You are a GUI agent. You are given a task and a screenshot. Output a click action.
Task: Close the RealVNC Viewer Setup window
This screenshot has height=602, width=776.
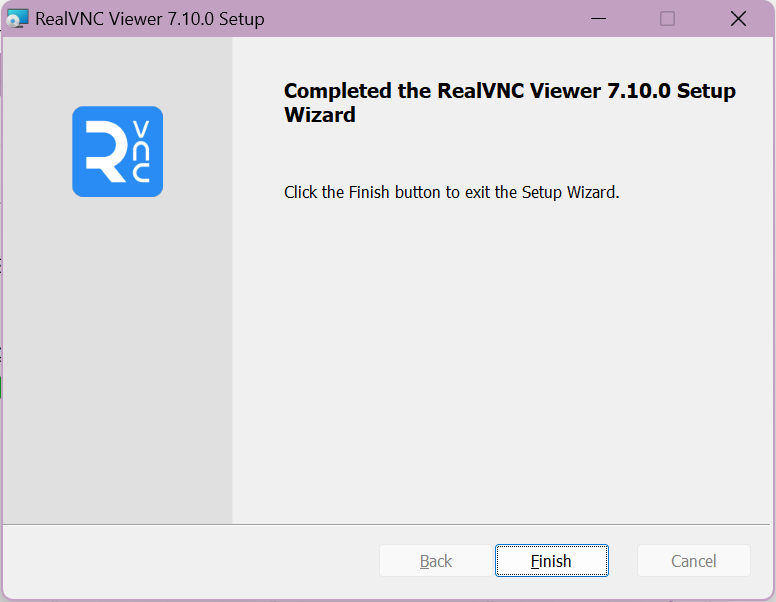click(738, 19)
